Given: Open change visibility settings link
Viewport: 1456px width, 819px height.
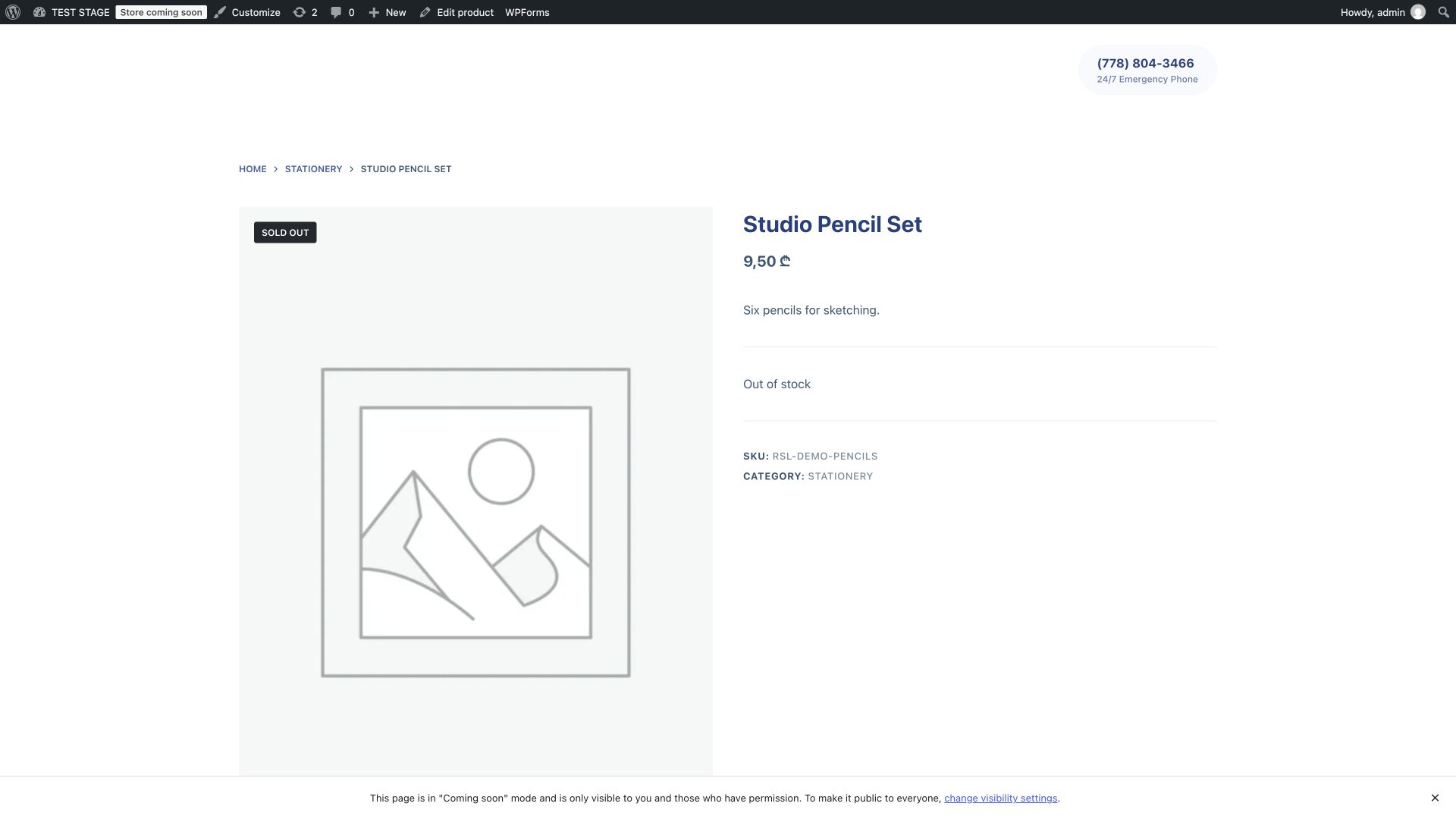Looking at the screenshot, I should [1000, 799].
